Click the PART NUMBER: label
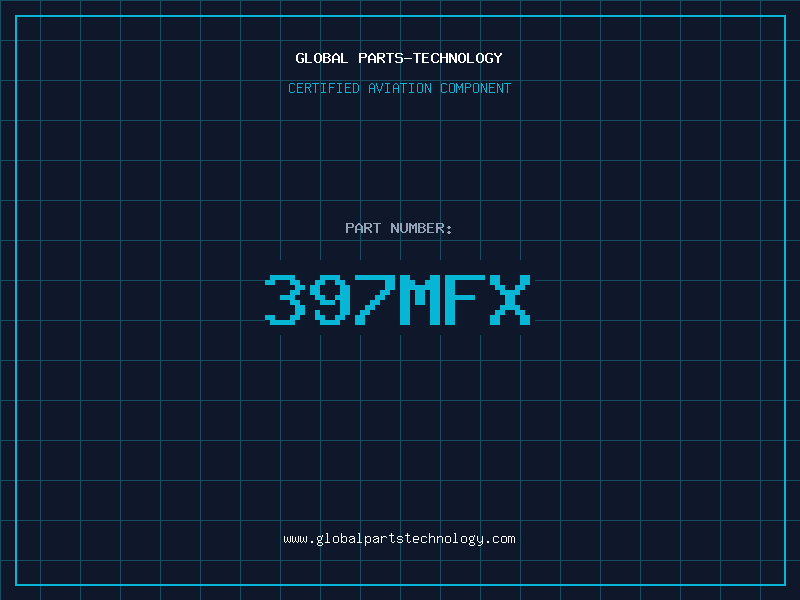Viewport: 800px width, 600px height. [398, 228]
